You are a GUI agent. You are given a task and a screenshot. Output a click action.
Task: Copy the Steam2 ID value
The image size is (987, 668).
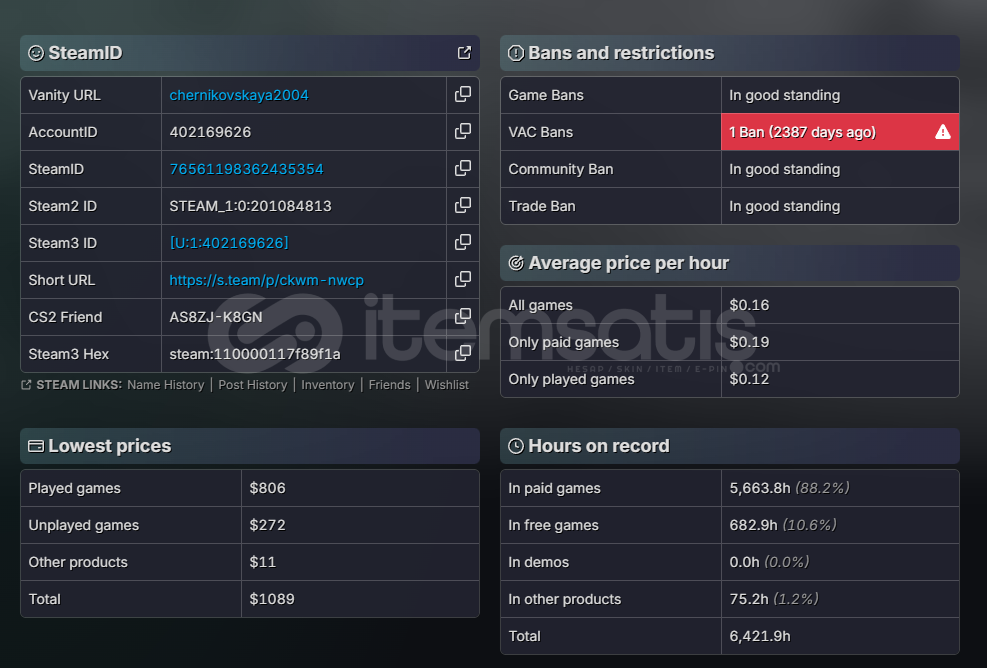[463, 206]
